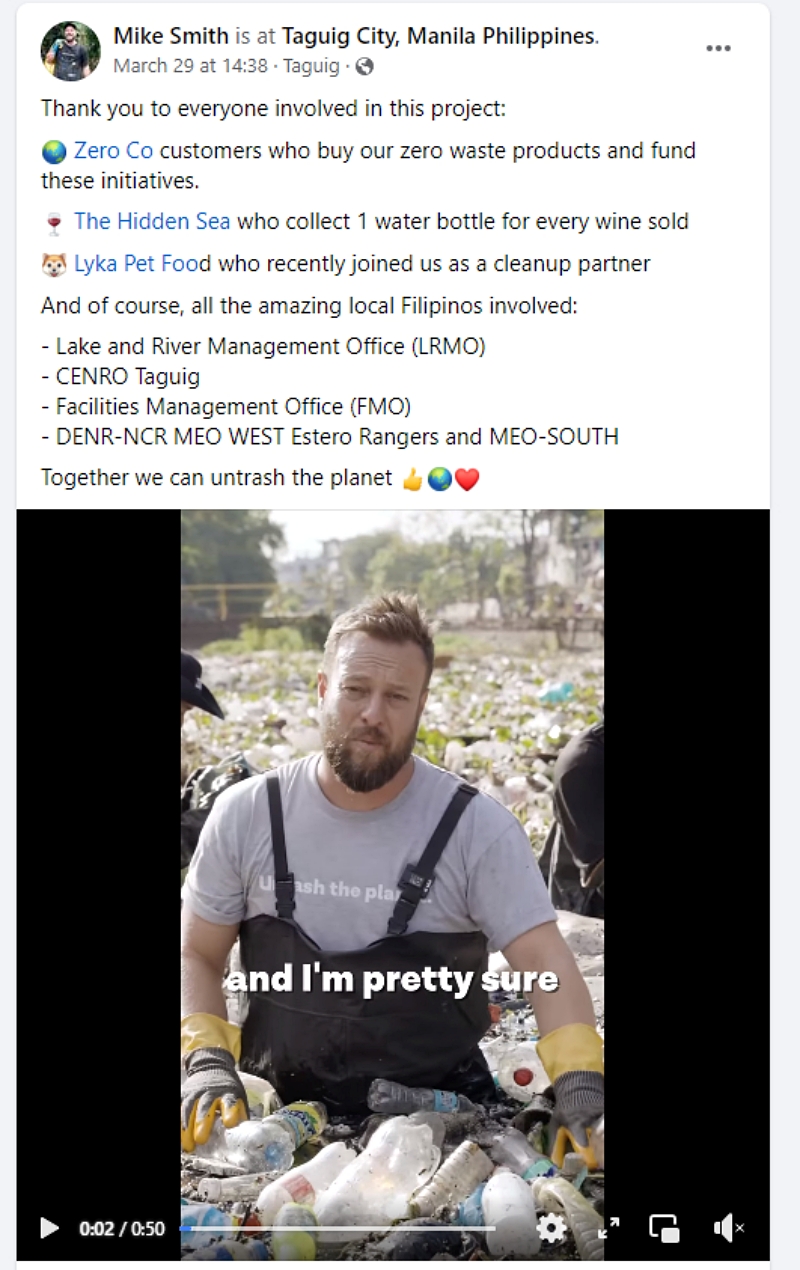The height and width of the screenshot is (1270, 800).
Task: Open Taguig City, Manila Philippines location link
Action: point(439,36)
